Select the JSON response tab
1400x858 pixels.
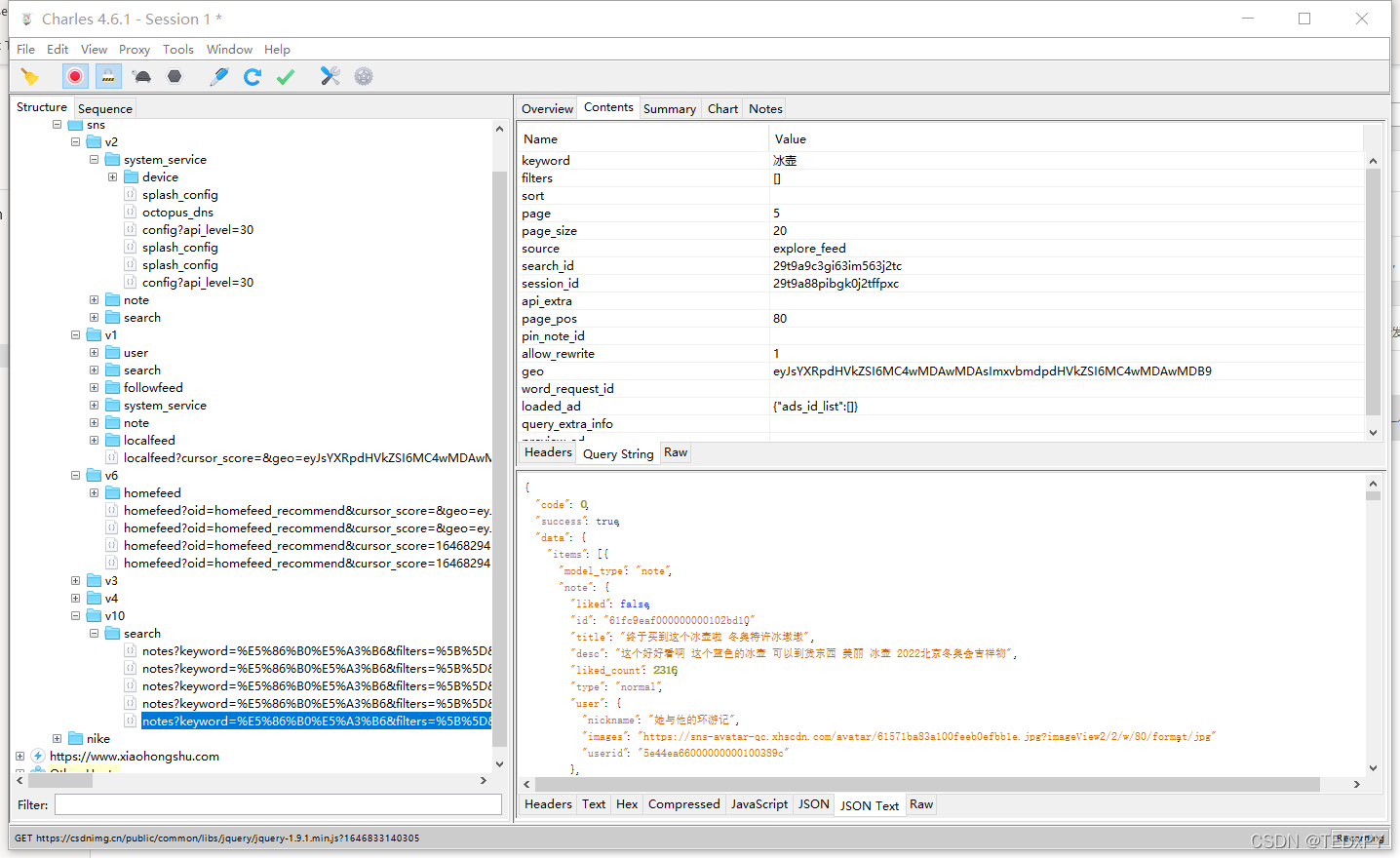coord(813,804)
